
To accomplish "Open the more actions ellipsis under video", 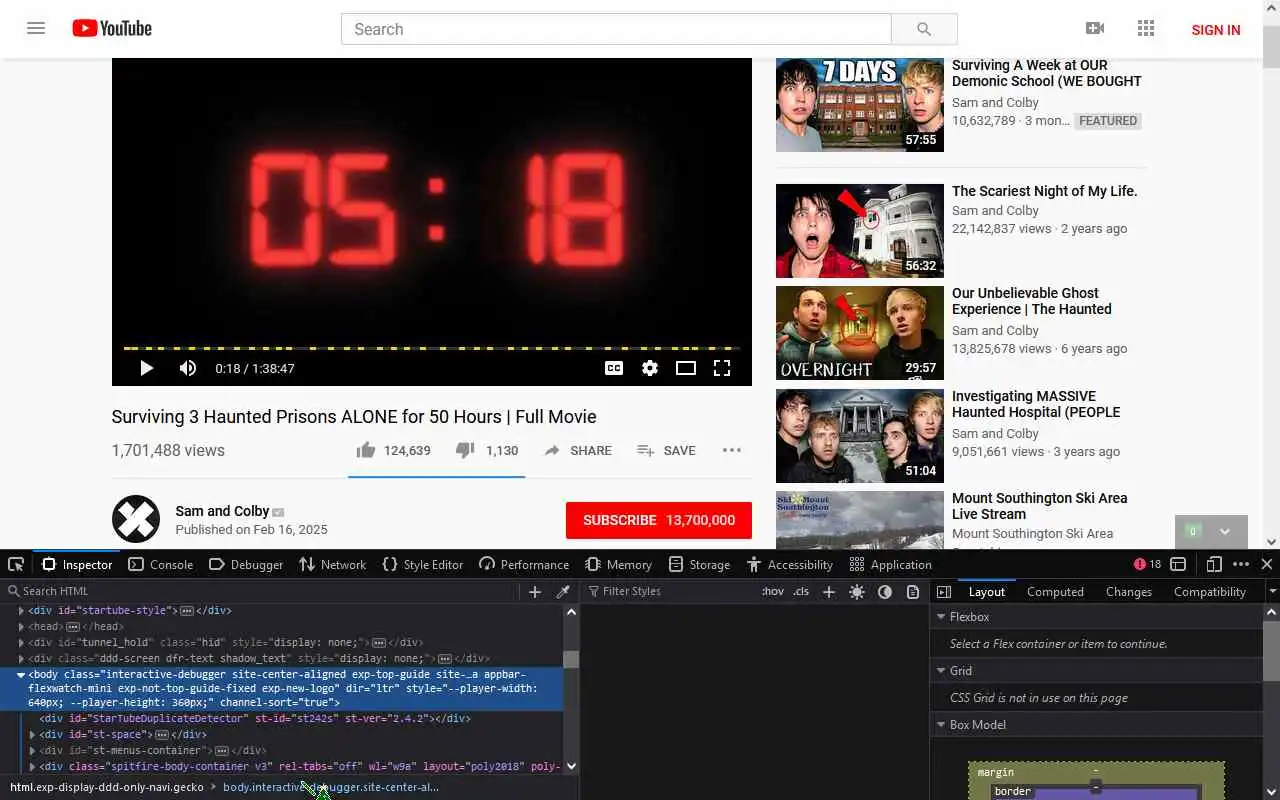I will (x=732, y=450).
